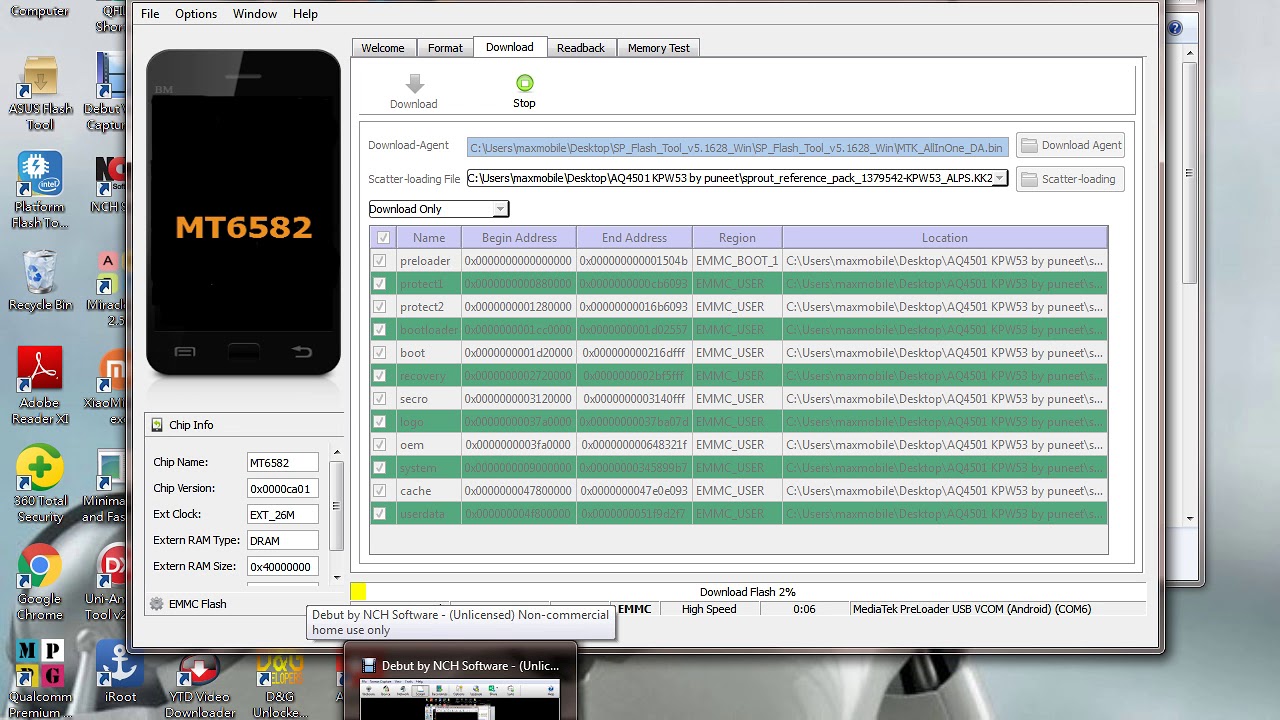Click Chip Info scroll down arrow
Viewport: 1280px width, 720px height.
coord(337,577)
